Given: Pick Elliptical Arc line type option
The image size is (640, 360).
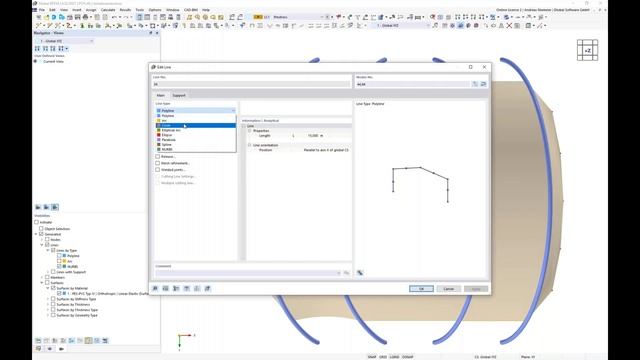Looking at the screenshot, I should (196, 130).
